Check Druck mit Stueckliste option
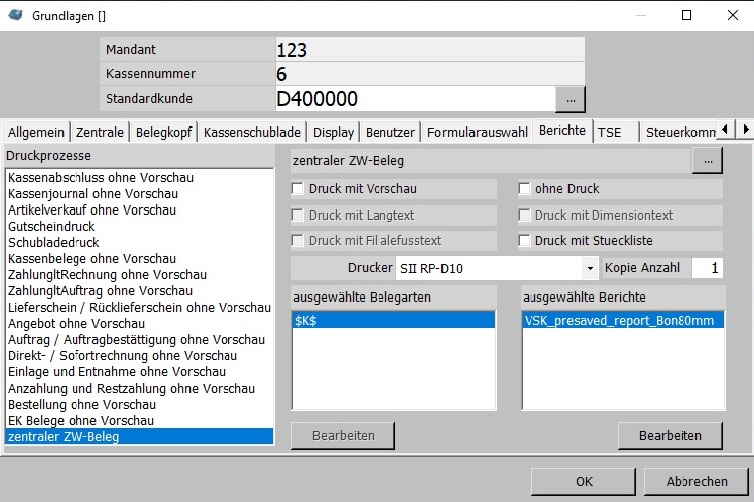The image size is (754, 502). 524,241
